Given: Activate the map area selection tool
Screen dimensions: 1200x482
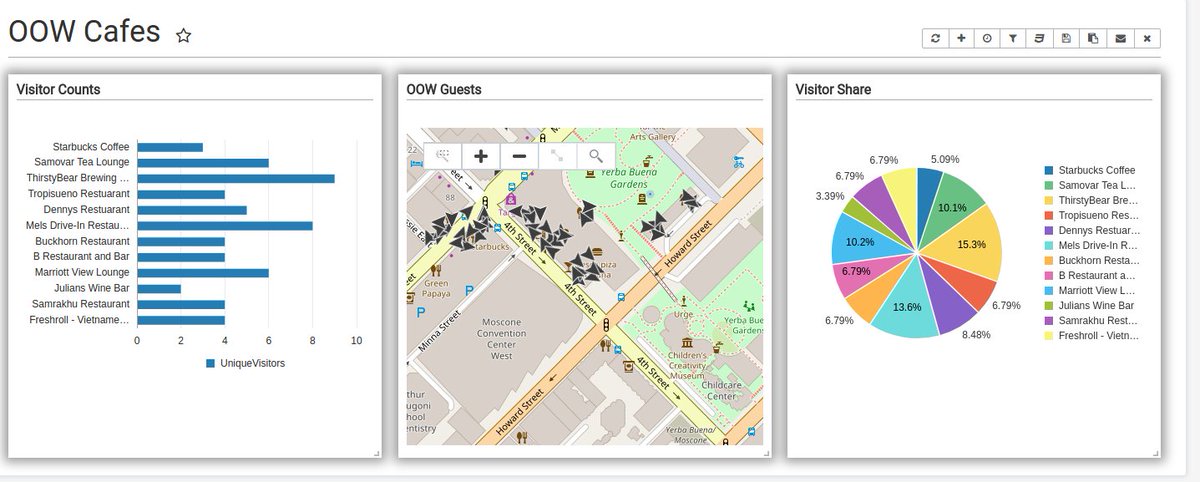Looking at the screenshot, I should pyautogui.click(x=443, y=156).
